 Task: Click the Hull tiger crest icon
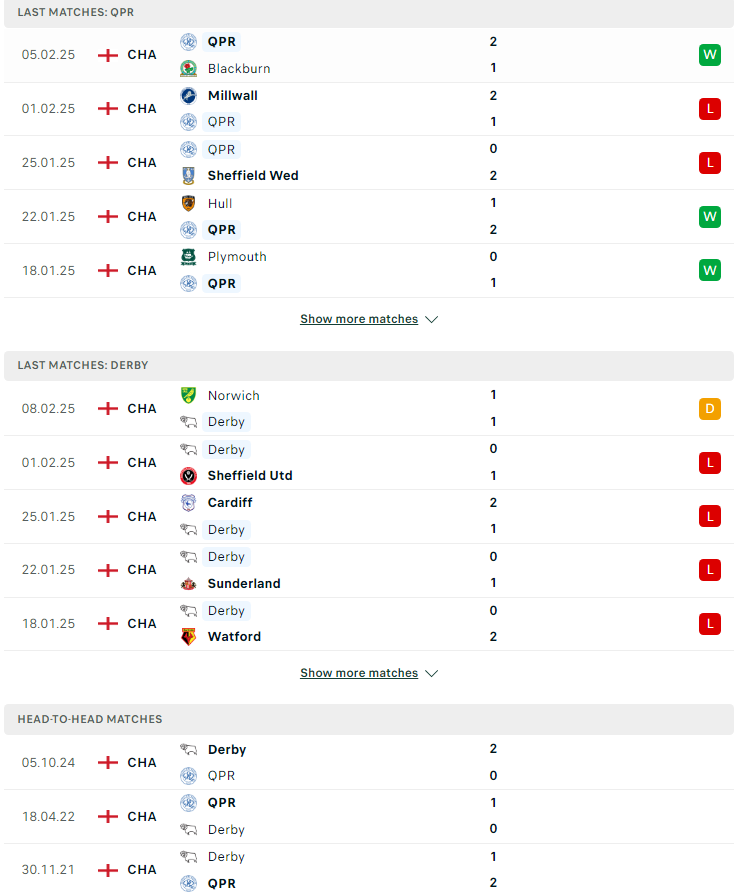(x=188, y=203)
